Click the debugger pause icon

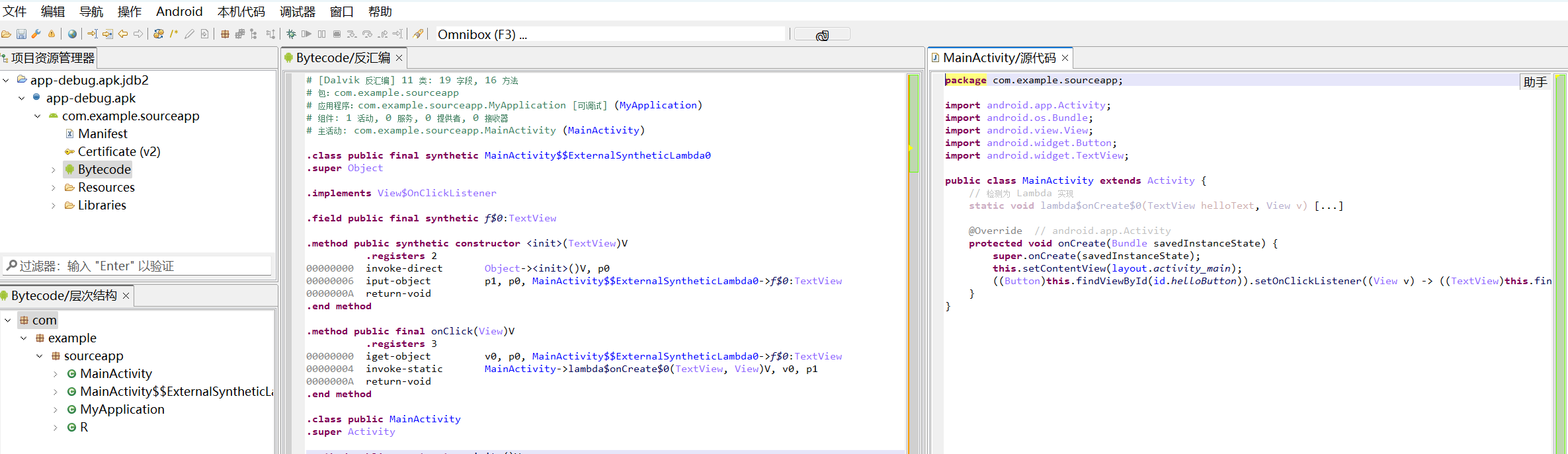pos(321,34)
